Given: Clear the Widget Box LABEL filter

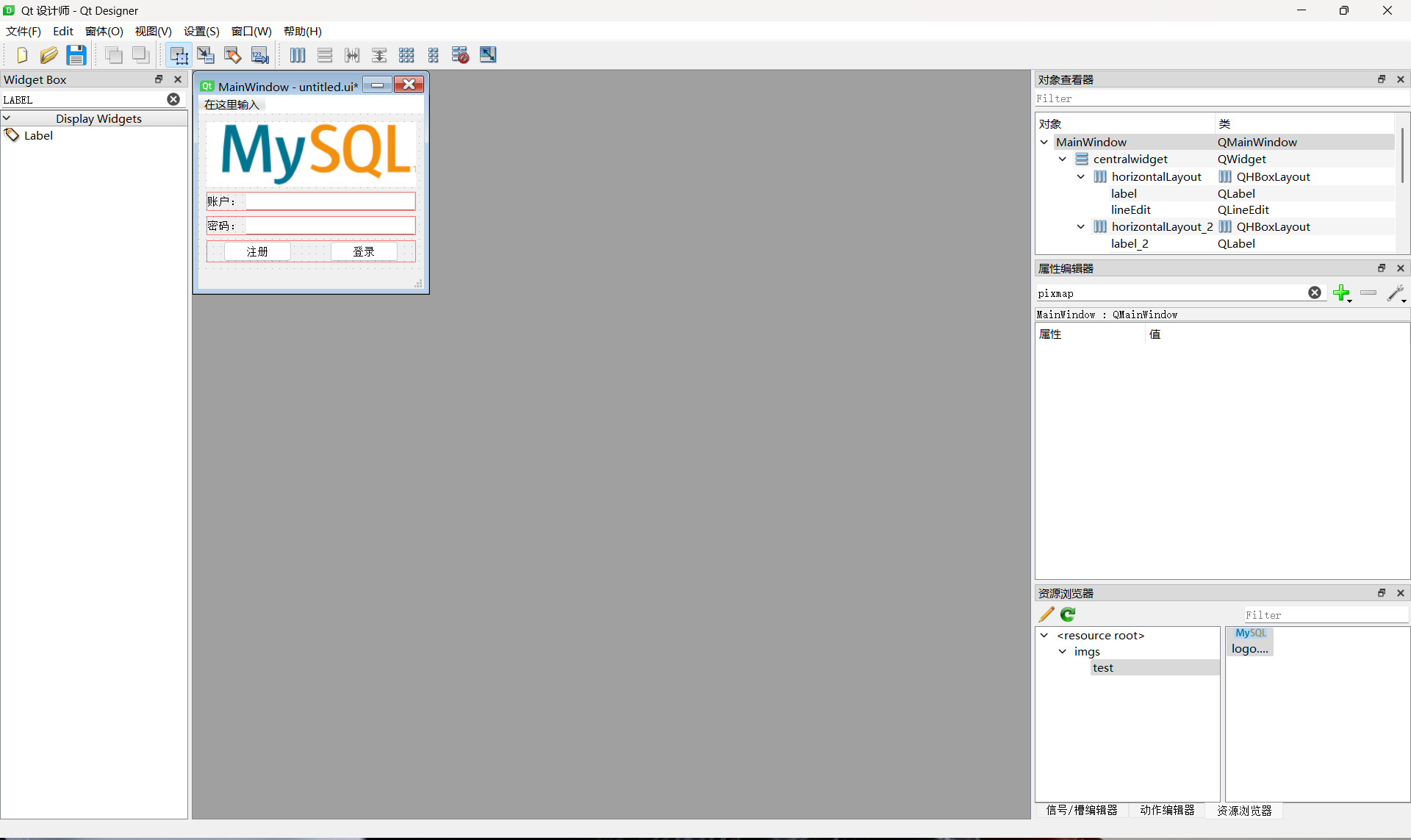Looking at the screenshot, I should 173,99.
